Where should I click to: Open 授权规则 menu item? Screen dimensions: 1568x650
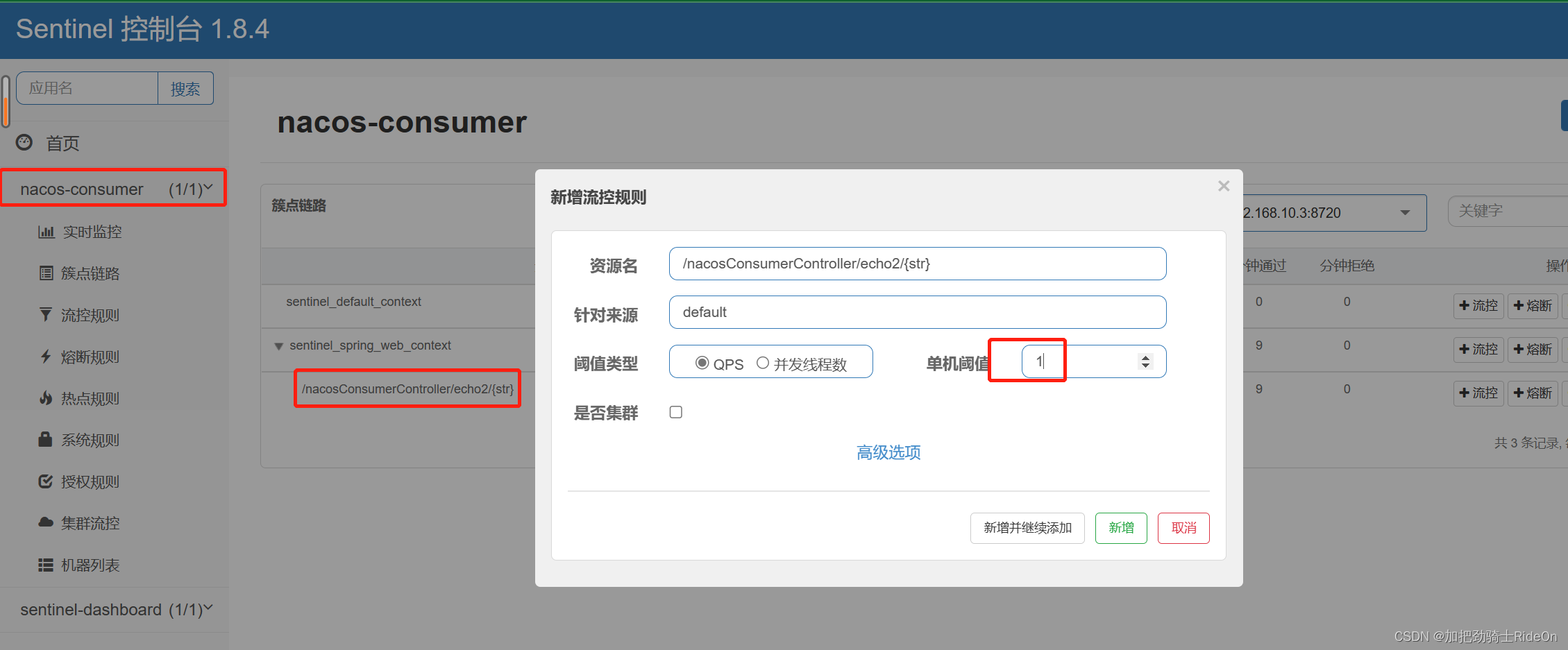(x=90, y=481)
